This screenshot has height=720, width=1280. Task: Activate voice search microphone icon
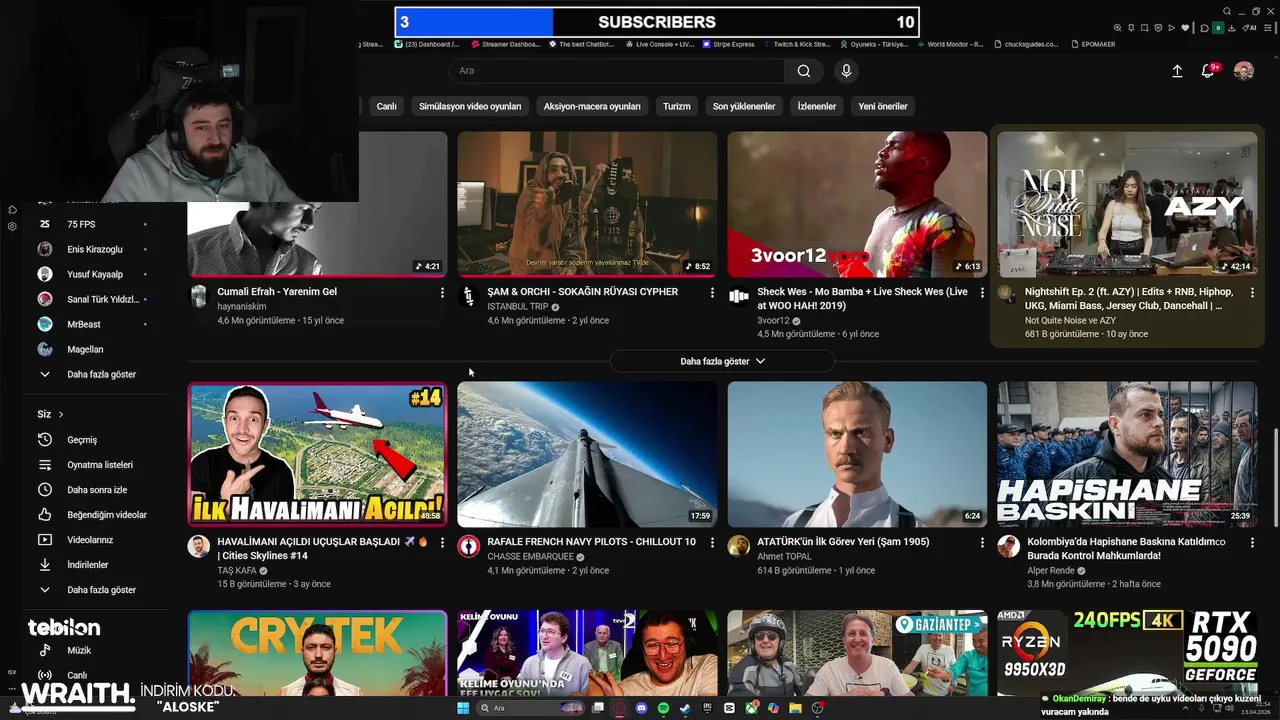[x=846, y=71]
